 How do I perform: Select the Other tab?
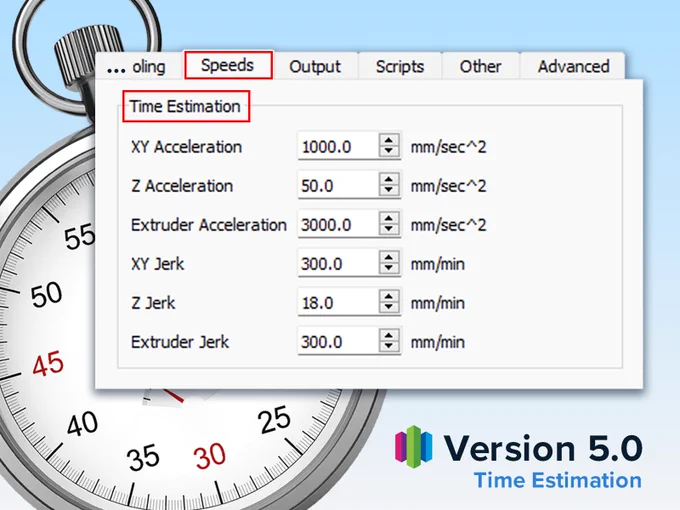pos(481,66)
